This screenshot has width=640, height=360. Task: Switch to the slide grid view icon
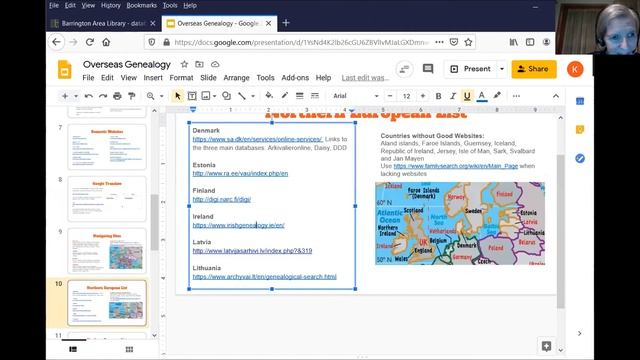[x=129, y=349]
